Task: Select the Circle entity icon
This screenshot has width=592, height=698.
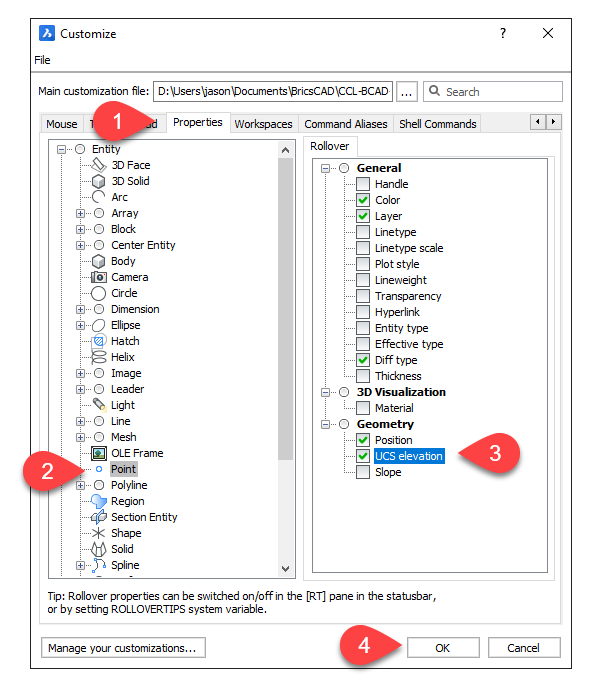Action: 98,293
